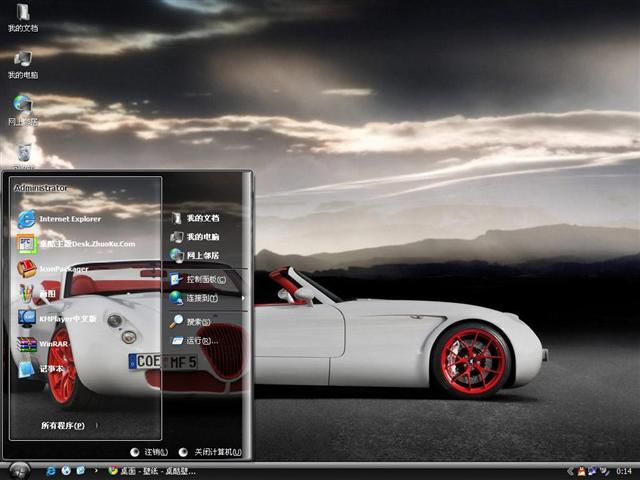Switch to the 桌面 - 壁纸 taskbar window
640x480 pixels.
[152, 470]
